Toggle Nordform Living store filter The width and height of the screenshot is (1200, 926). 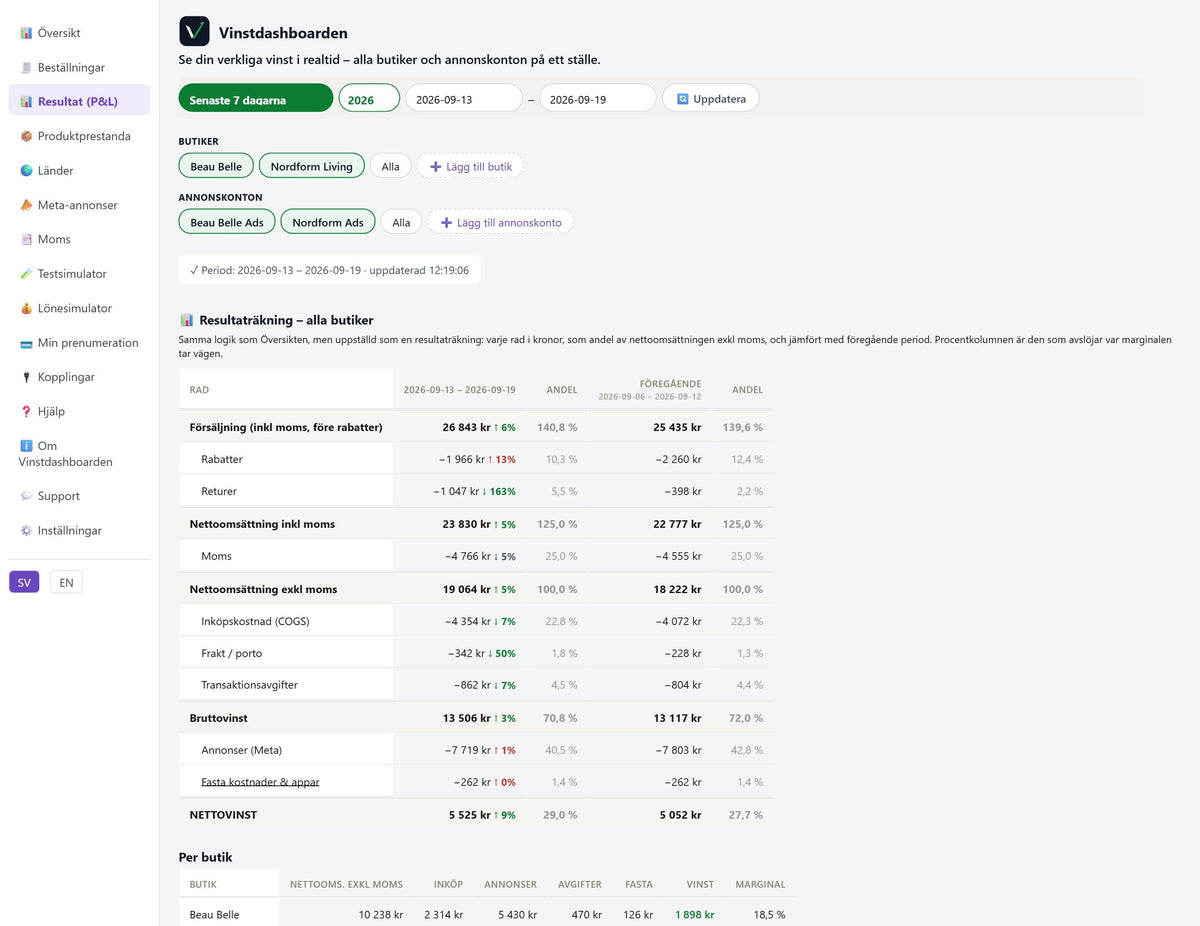coord(311,166)
